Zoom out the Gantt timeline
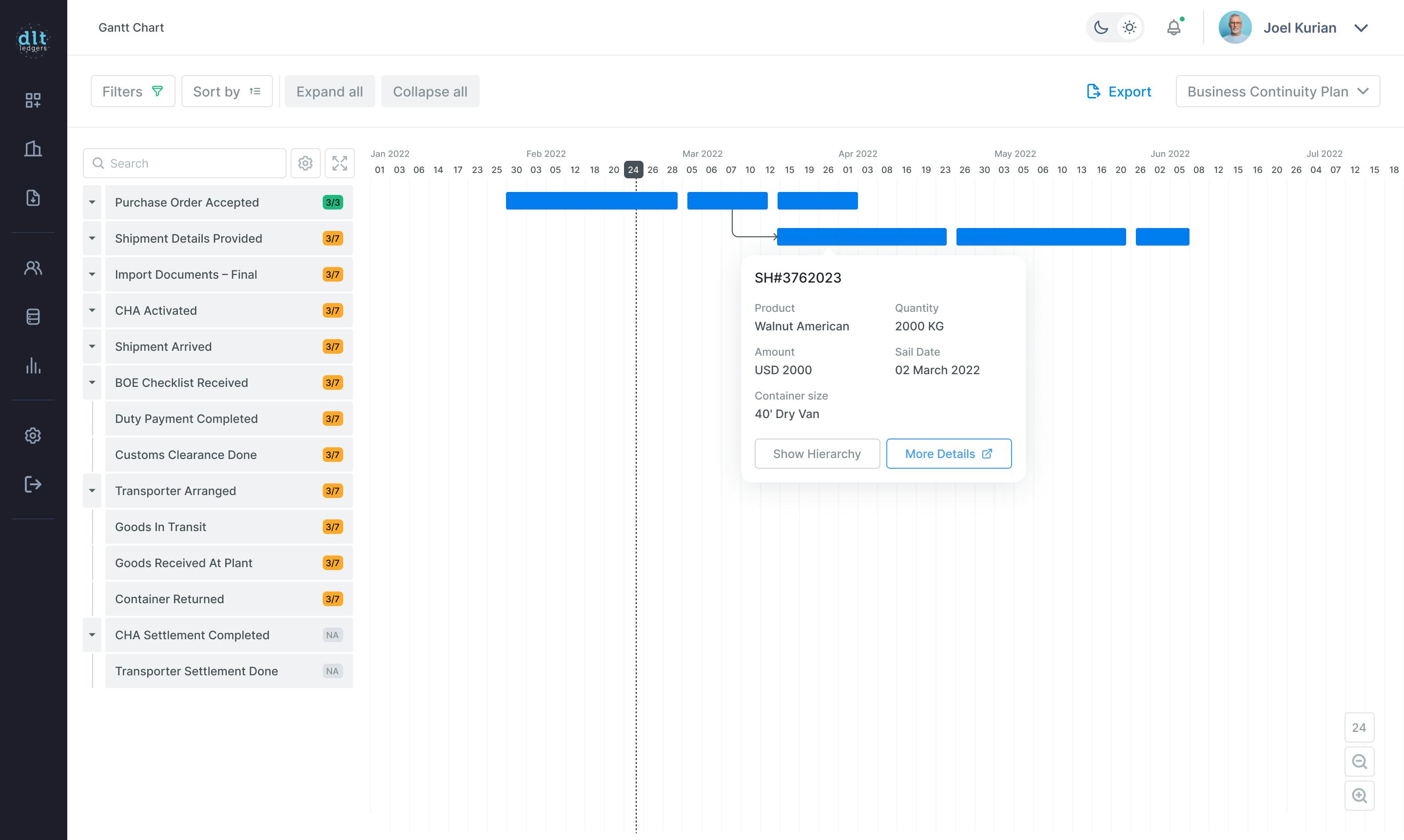Image resolution: width=1404 pixels, height=840 pixels. [1359, 762]
